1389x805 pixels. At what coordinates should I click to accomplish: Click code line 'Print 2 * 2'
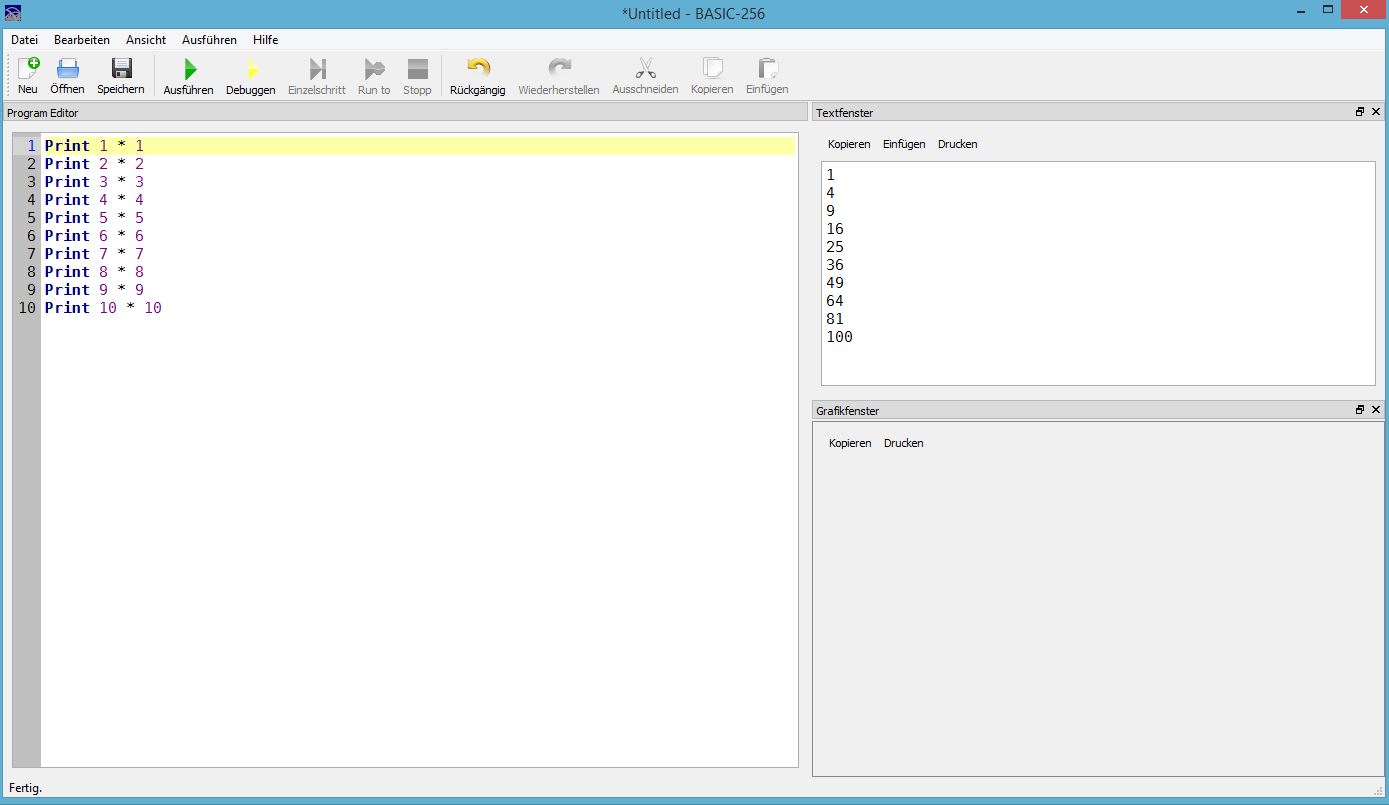pos(94,164)
